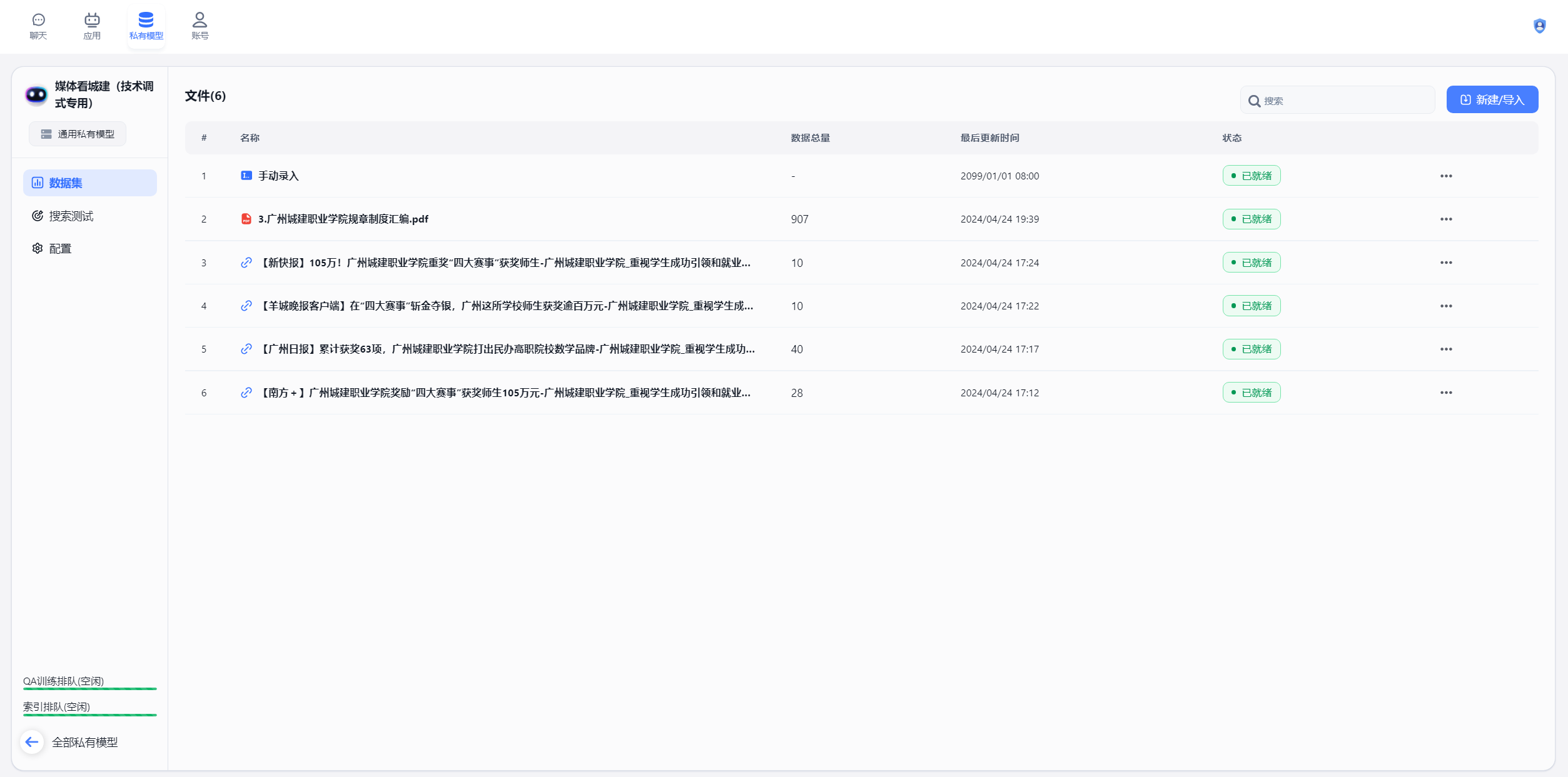Click the back arrow beside 全部私有模型
The image size is (1568, 777).
(x=32, y=742)
